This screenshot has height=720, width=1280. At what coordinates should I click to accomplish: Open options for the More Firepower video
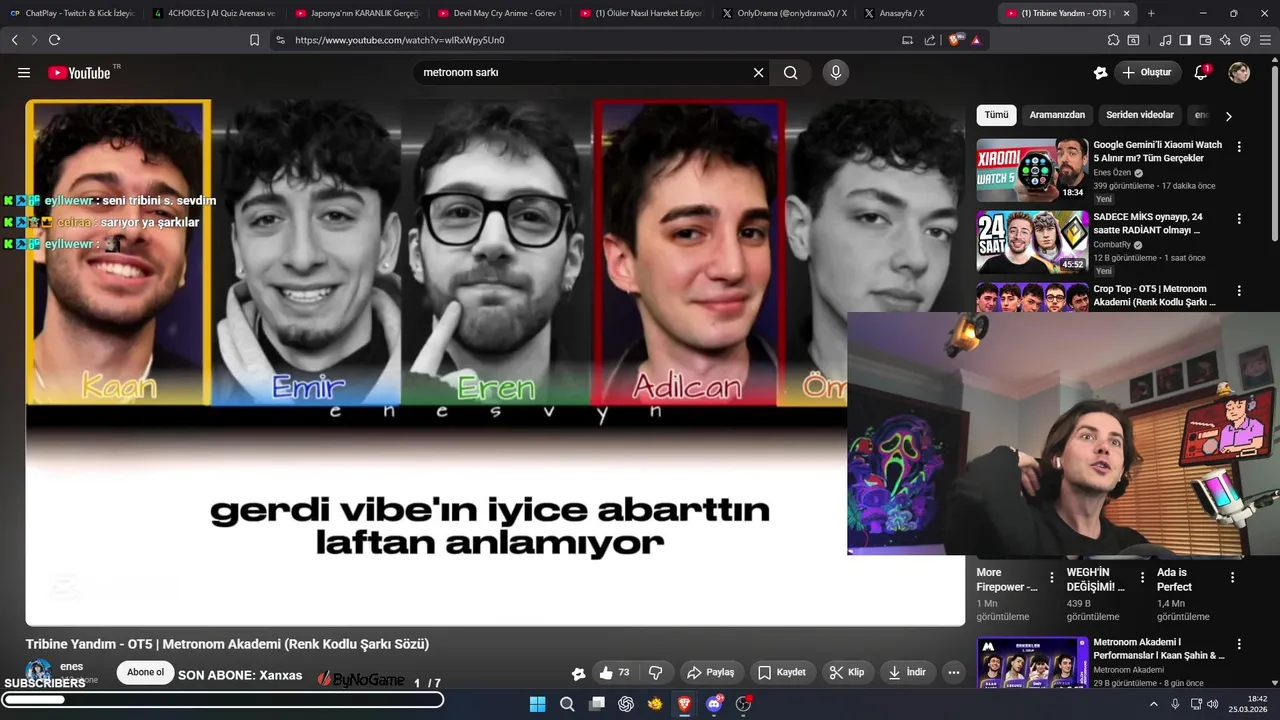[1051, 577]
